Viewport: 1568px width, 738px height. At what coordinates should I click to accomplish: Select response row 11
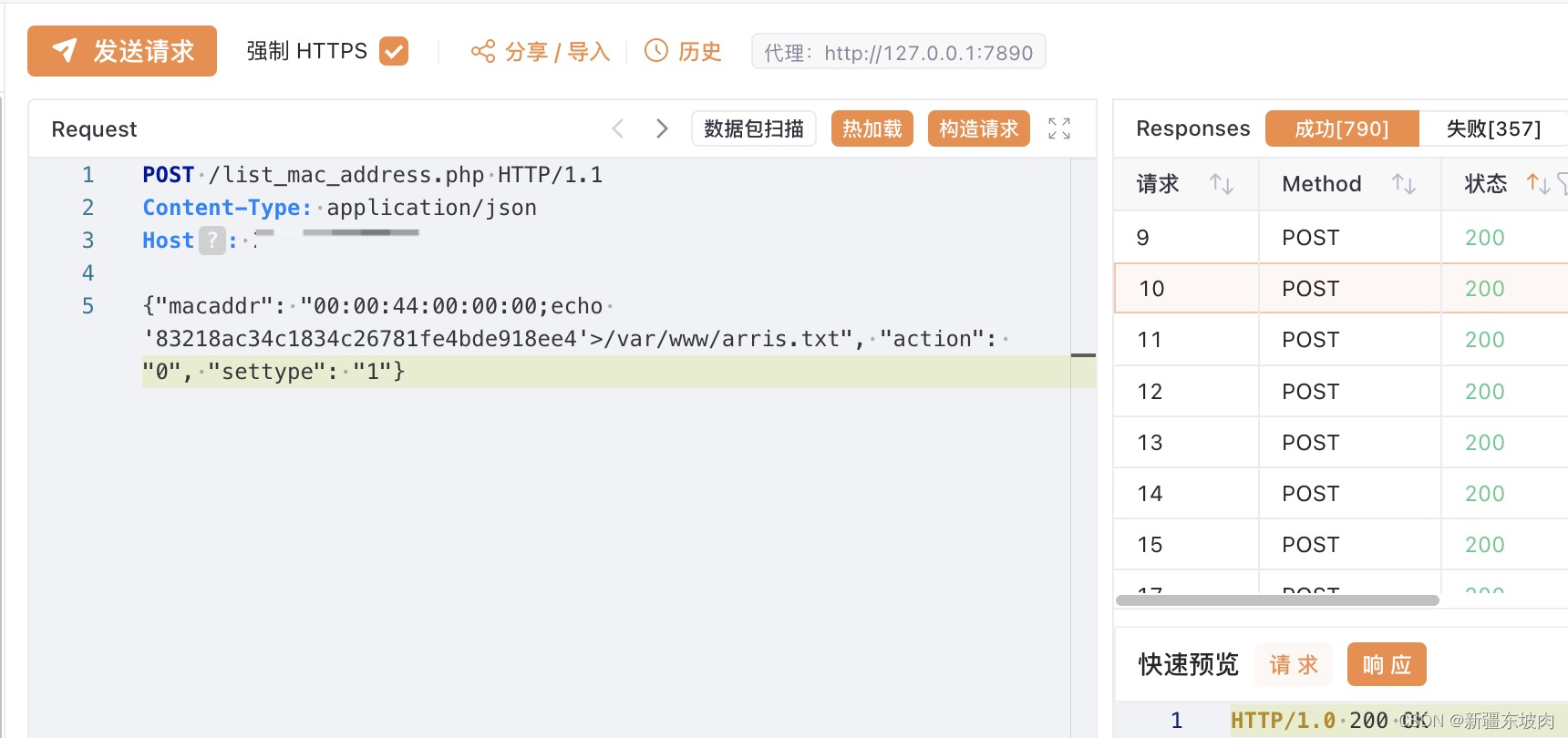click(x=1341, y=340)
